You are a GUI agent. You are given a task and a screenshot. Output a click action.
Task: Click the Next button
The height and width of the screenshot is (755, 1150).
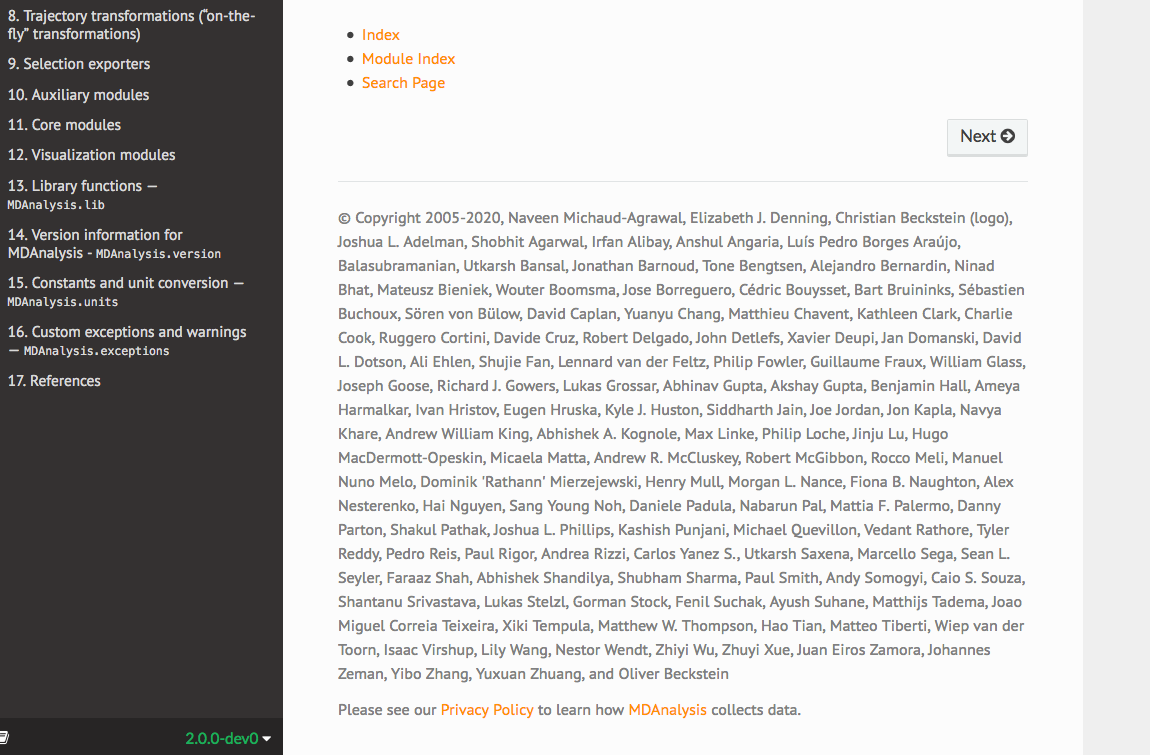click(987, 136)
